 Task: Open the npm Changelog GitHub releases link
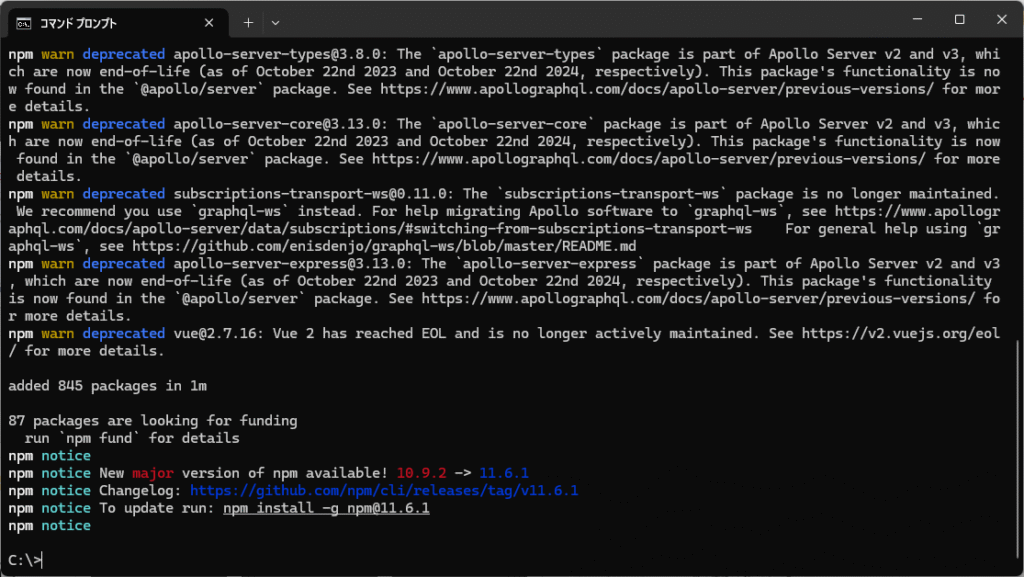383,491
